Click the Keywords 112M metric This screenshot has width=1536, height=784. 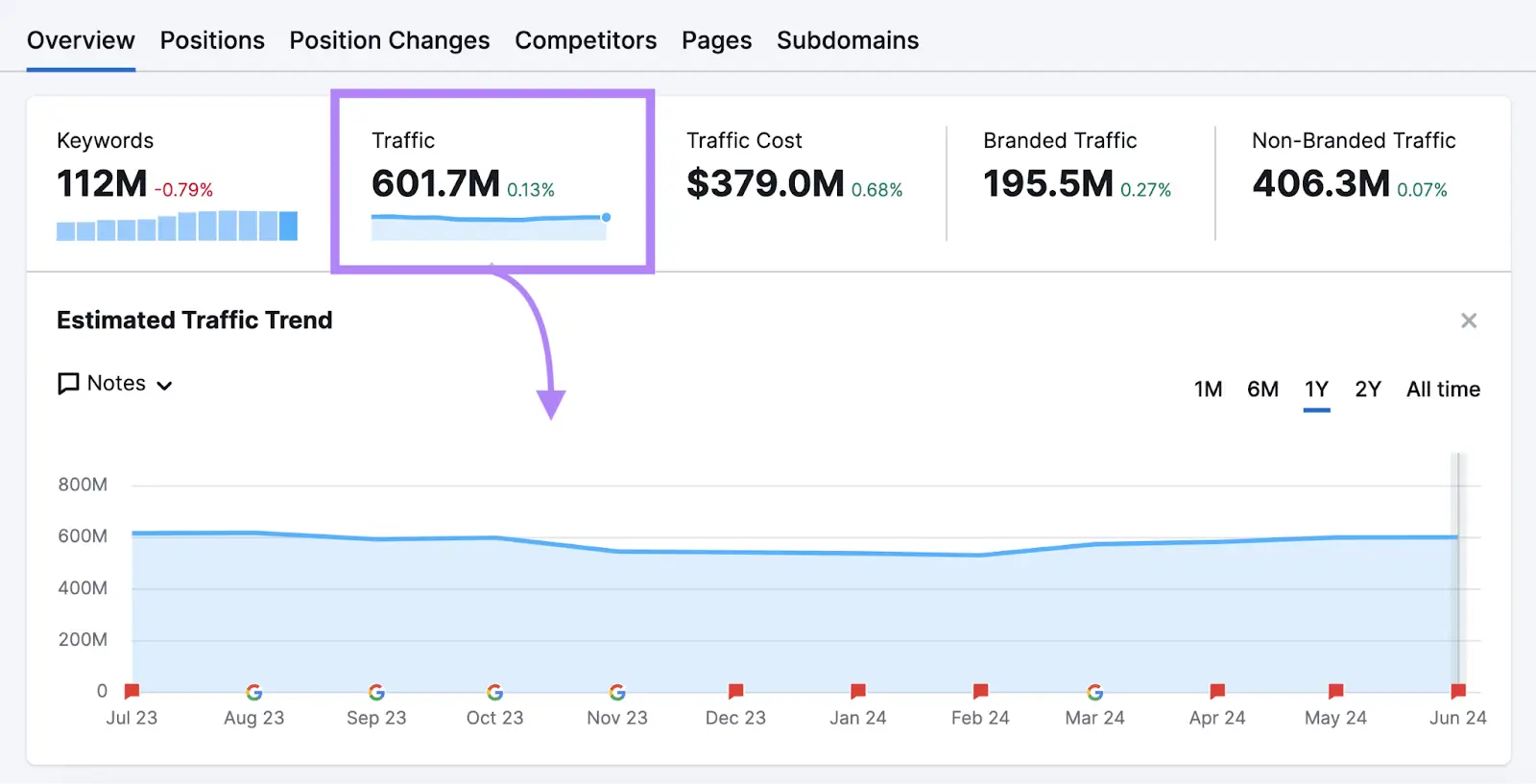(x=102, y=183)
